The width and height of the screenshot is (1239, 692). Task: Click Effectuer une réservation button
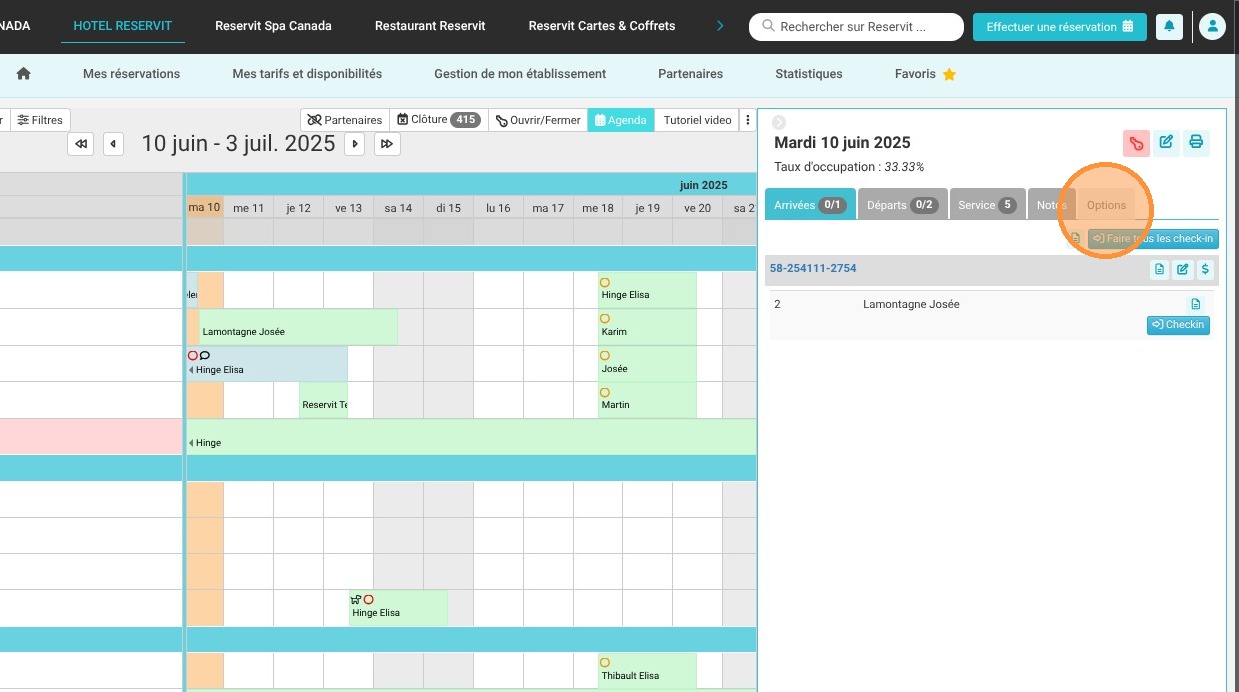1059,27
